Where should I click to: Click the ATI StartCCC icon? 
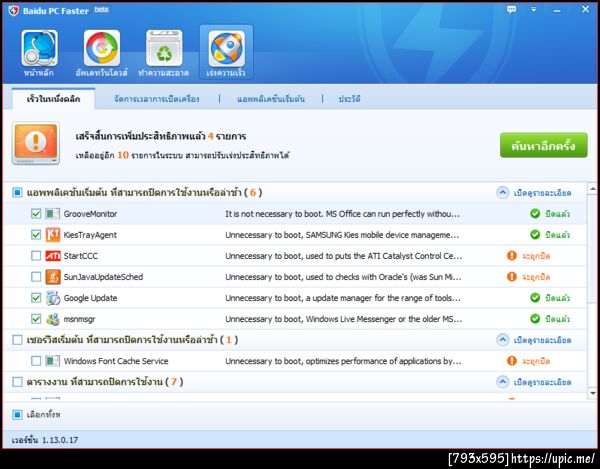pyautogui.click(x=53, y=256)
